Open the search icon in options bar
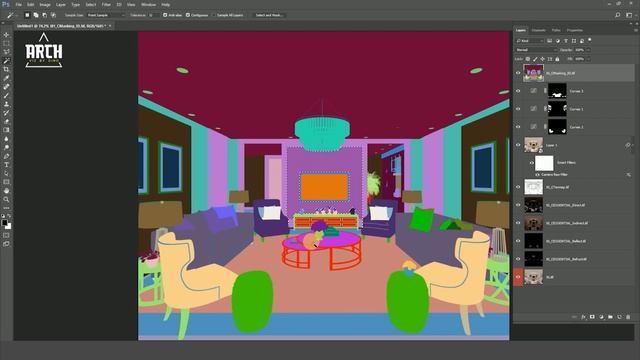640x360 pixels. point(618,15)
